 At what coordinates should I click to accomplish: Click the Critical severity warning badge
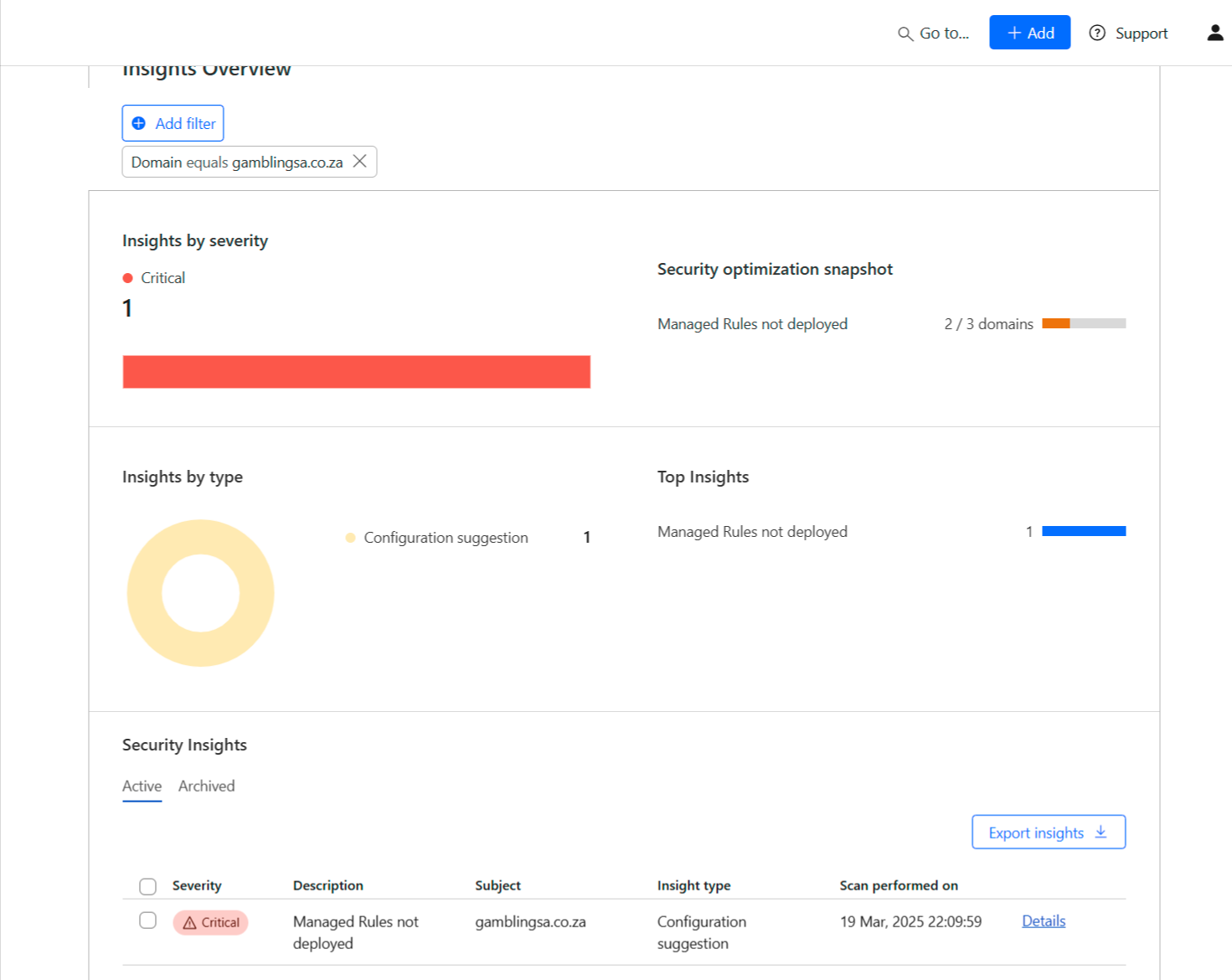pyautogui.click(x=210, y=922)
